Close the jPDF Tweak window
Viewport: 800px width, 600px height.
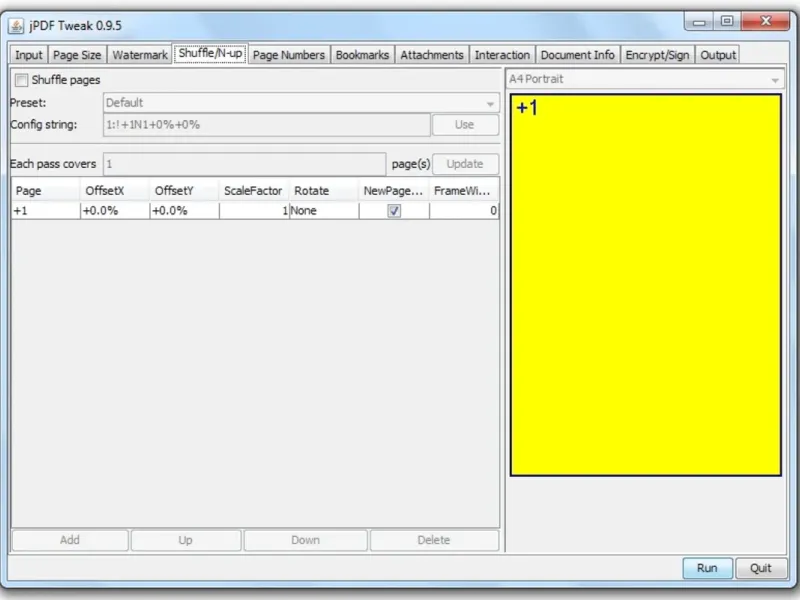click(766, 21)
